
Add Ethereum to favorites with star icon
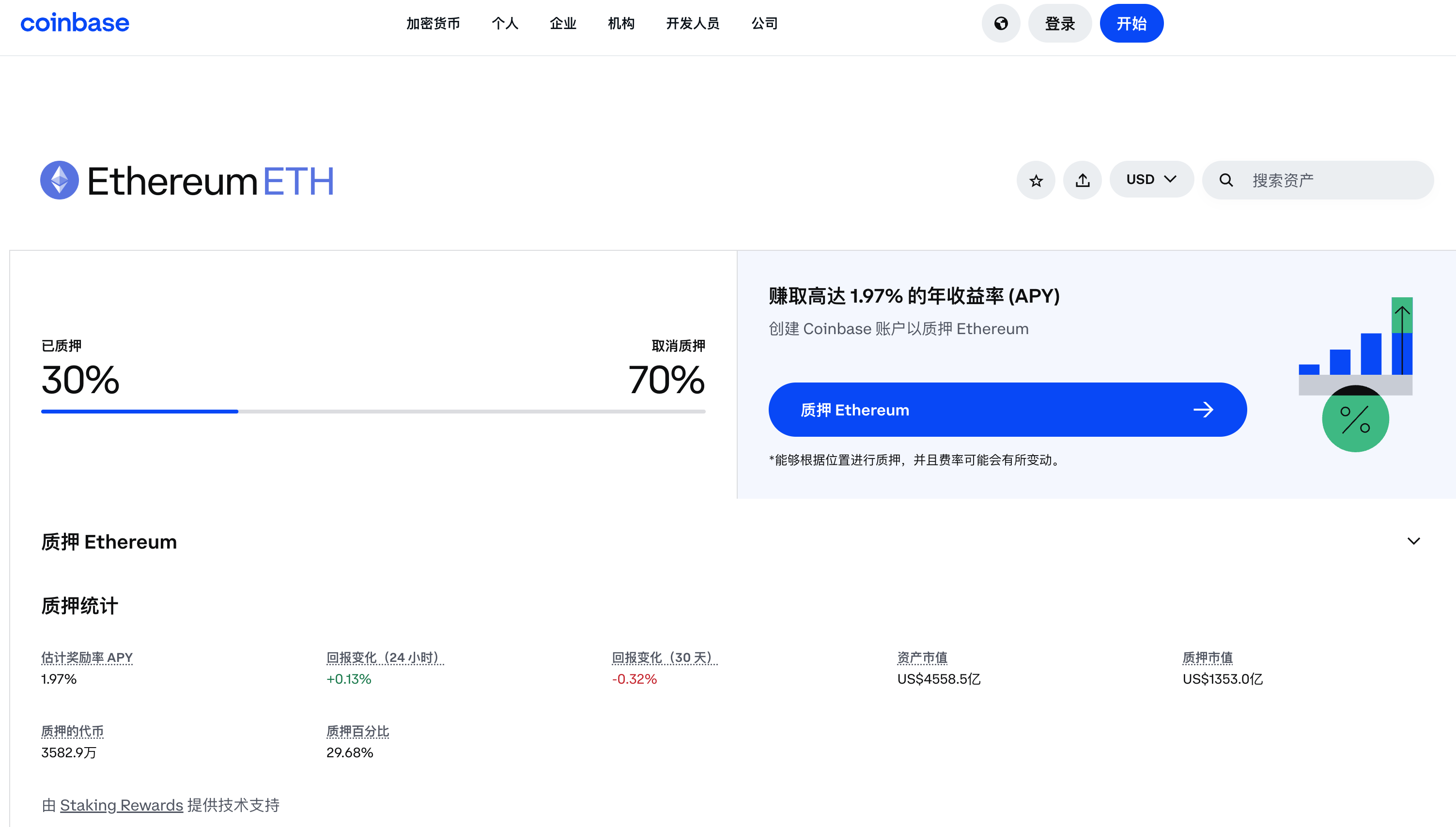(1036, 180)
